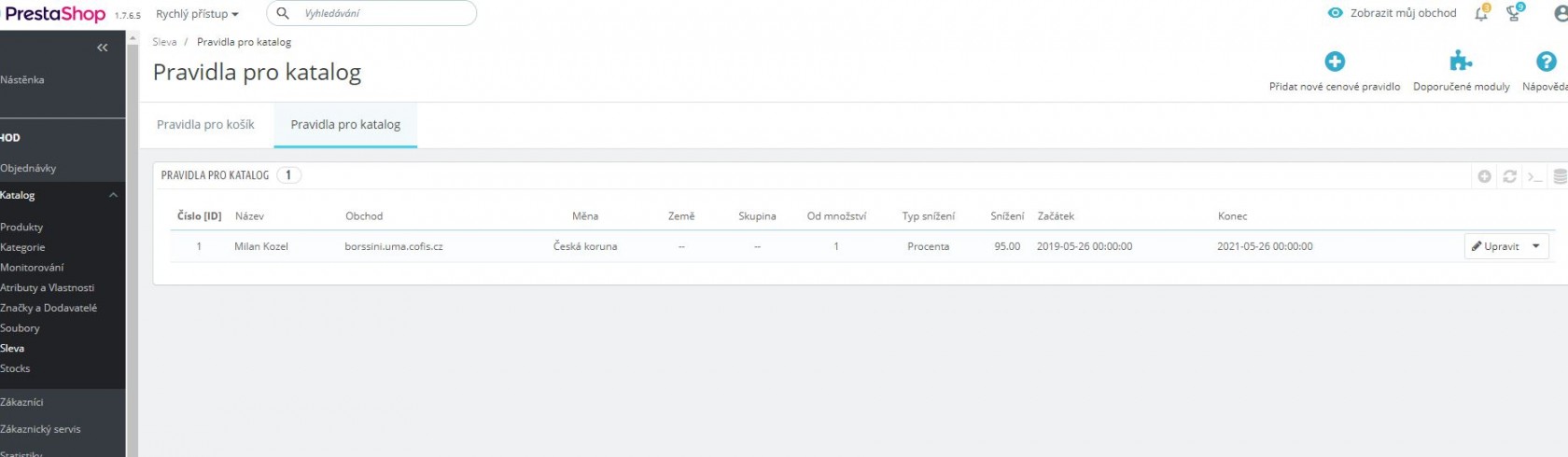The height and width of the screenshot is (457, 1568).
Task: Sort by Měna column header
Action: [x=585, y=216]
